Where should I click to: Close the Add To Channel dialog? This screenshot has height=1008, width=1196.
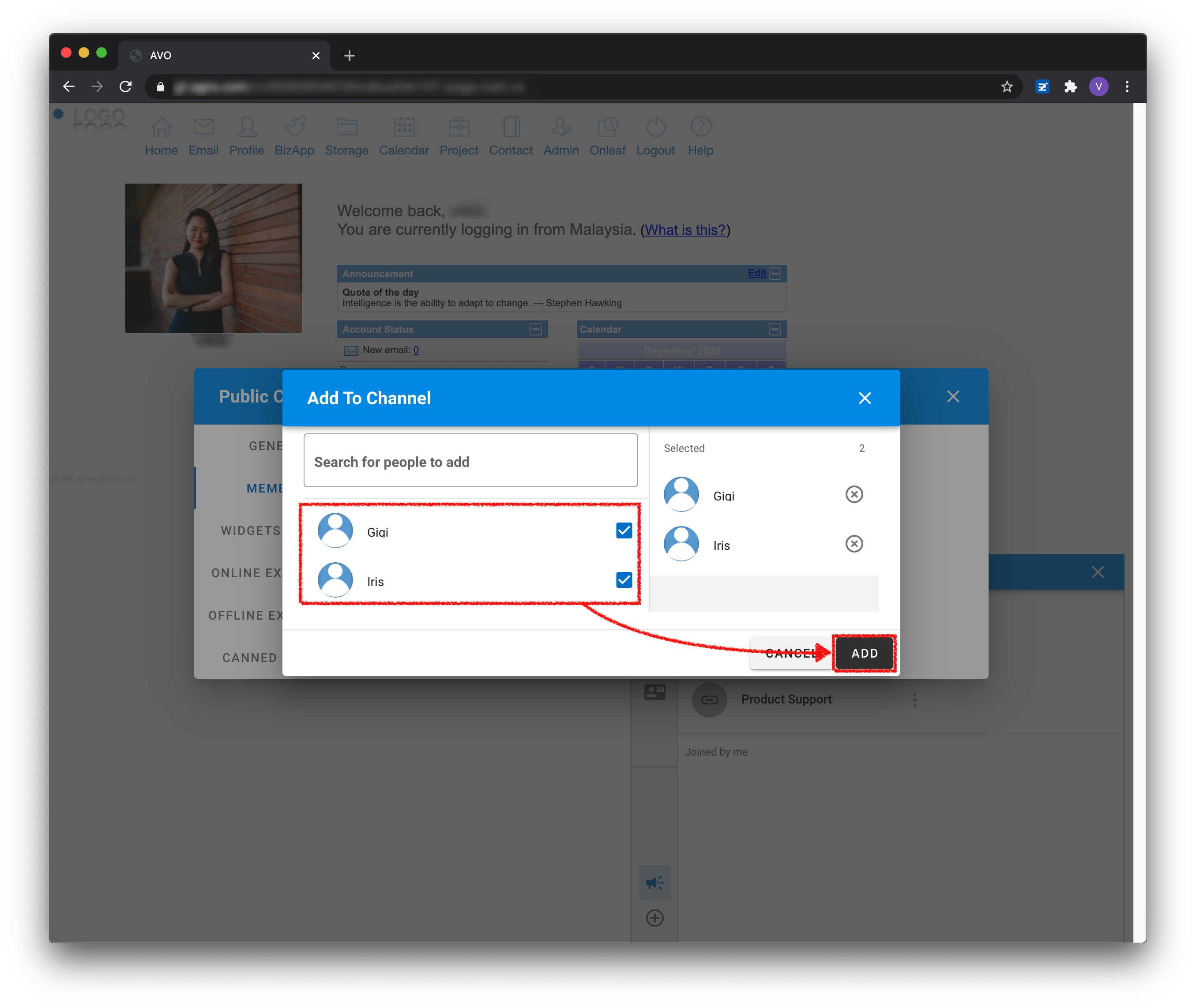[x=864, y=398]
